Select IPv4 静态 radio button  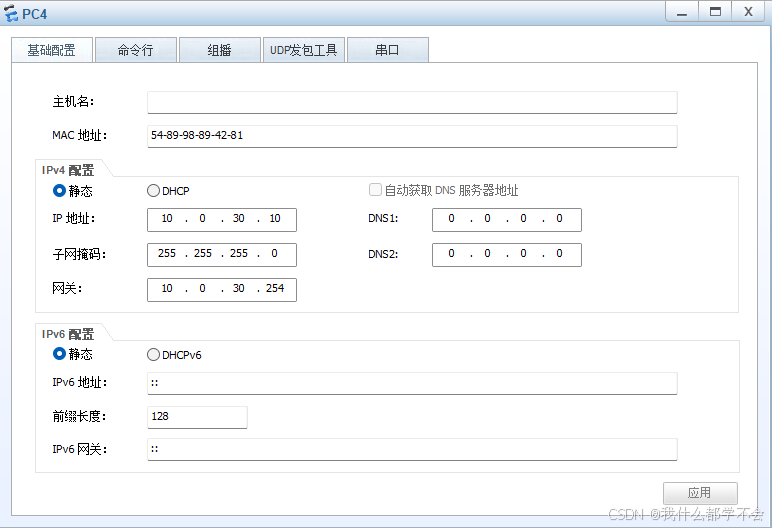59,191
